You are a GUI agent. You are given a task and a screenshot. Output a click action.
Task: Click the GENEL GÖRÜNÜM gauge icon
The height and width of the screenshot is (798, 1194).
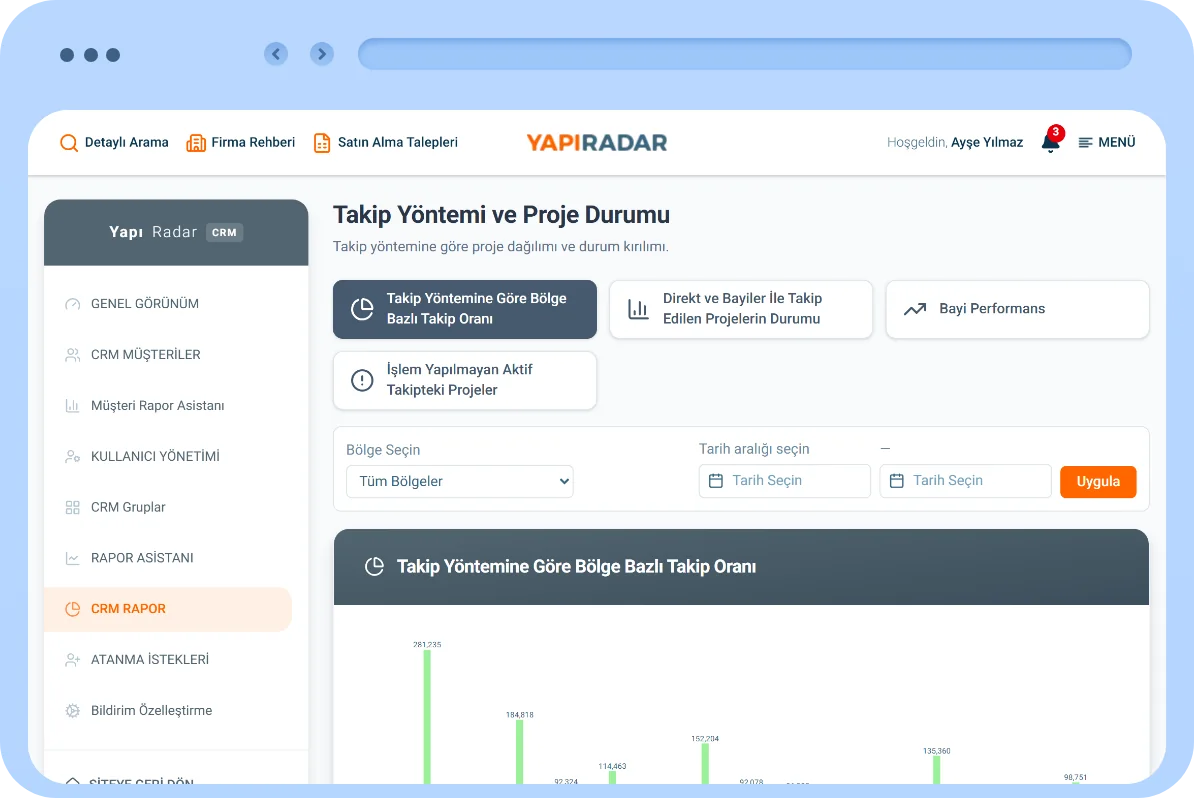(x=72, y=304)
